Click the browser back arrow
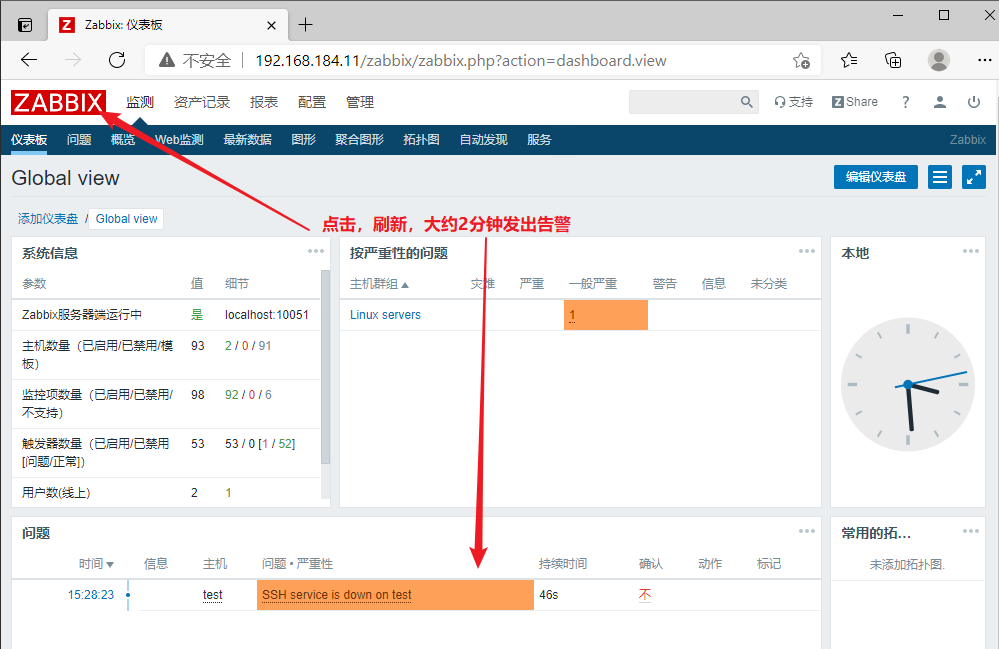999x649 pixels. coord(29,61)
